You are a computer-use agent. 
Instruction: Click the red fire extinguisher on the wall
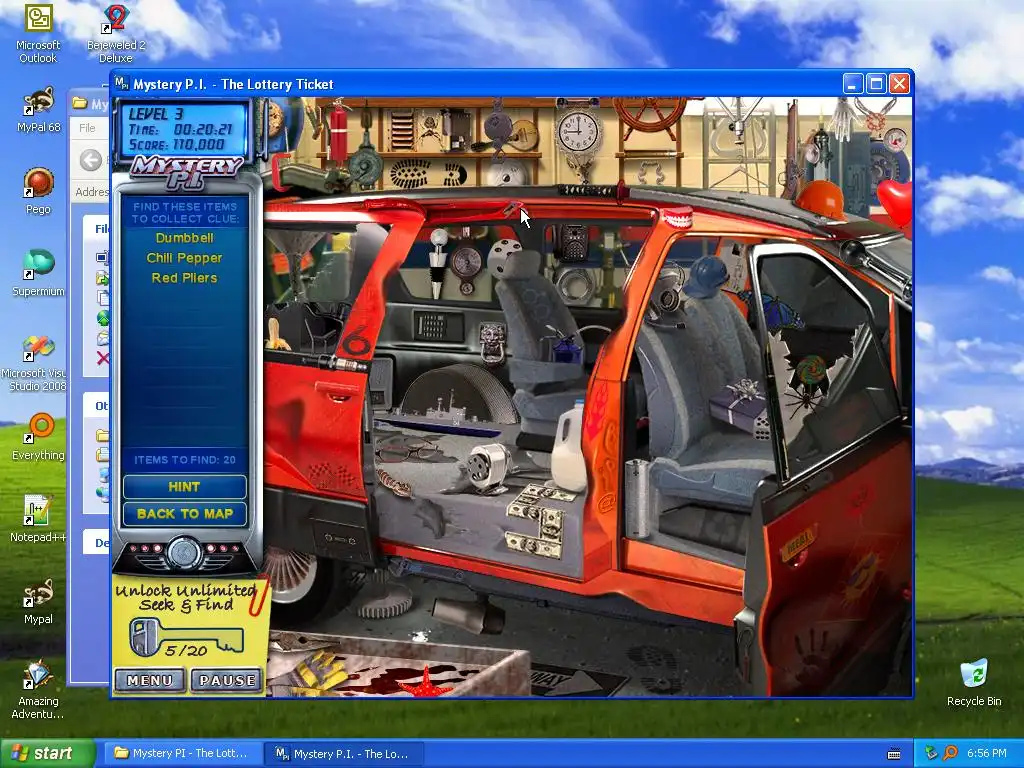(x=338, y=132)
